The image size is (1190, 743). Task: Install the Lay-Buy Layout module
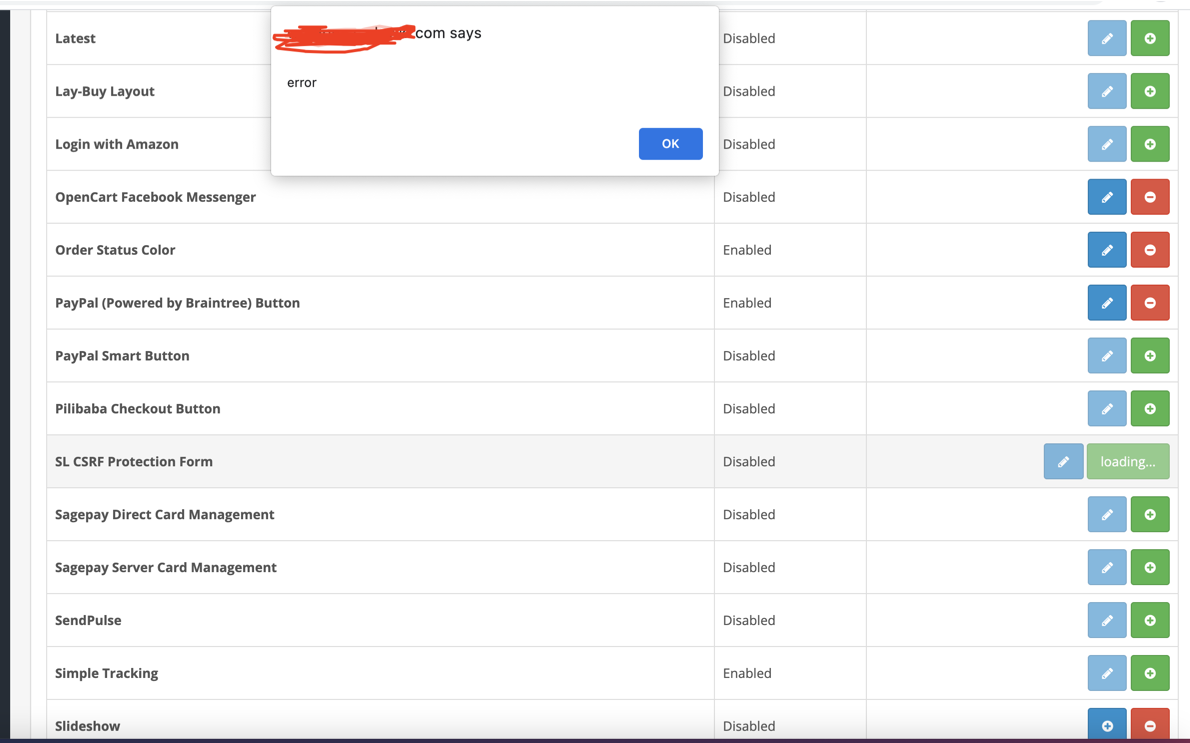tap(1150, 91)
